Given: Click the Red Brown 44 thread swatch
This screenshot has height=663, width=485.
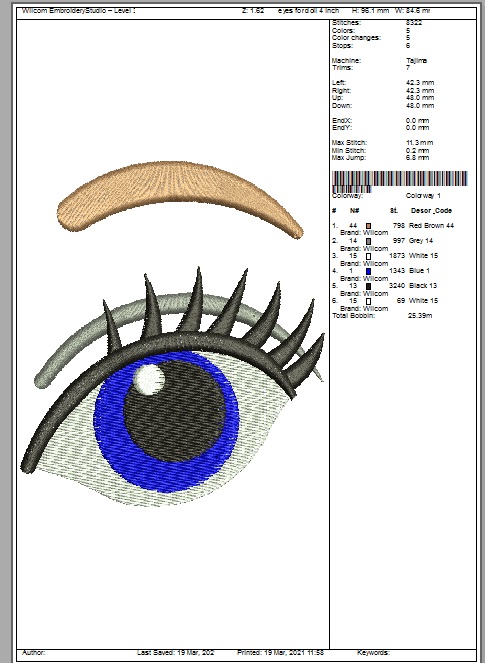Looking at the screenshot, I should coord(368,226).
